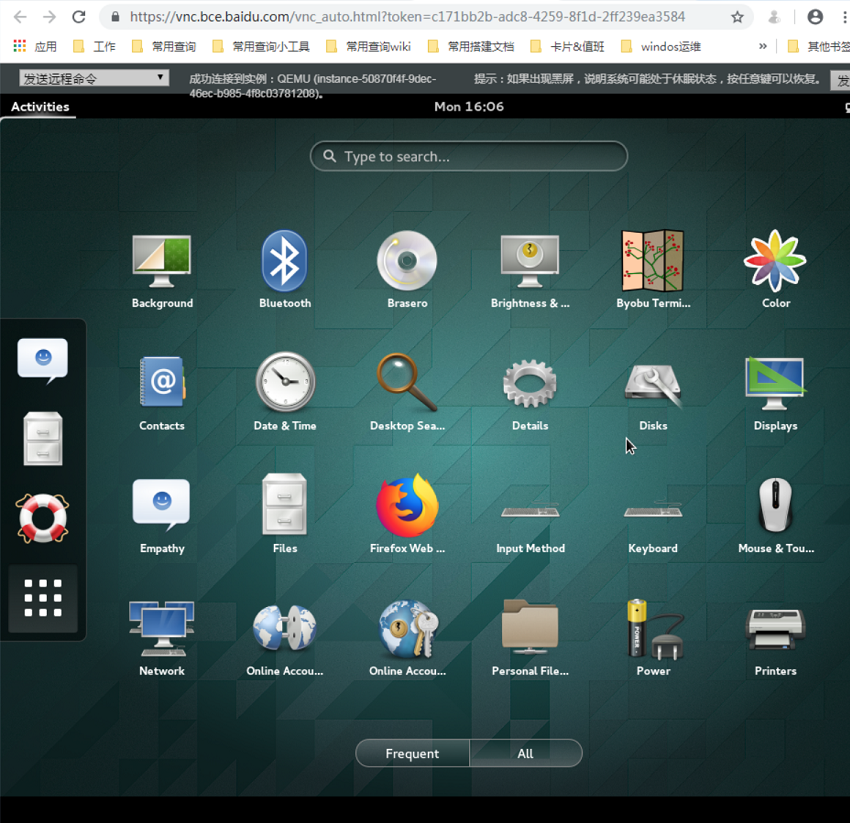Image resolution: width=850 pixels, height=823 pixels.
Task: Launch Empathy from the app grid
Action: [x=162, y=515]
